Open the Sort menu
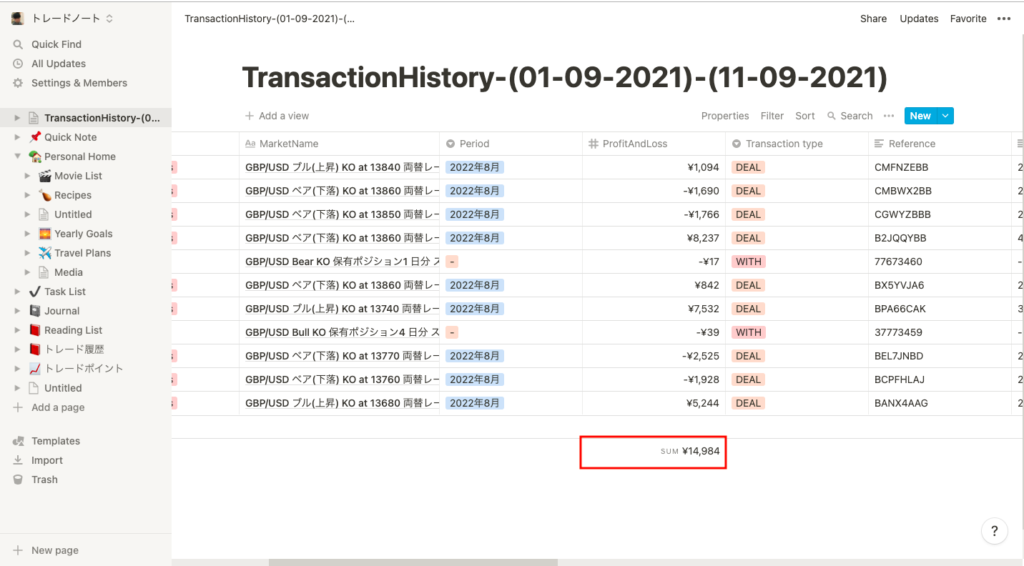Image resolution: width=1024 pixels, height=566 pixels. tap(805, 116)
